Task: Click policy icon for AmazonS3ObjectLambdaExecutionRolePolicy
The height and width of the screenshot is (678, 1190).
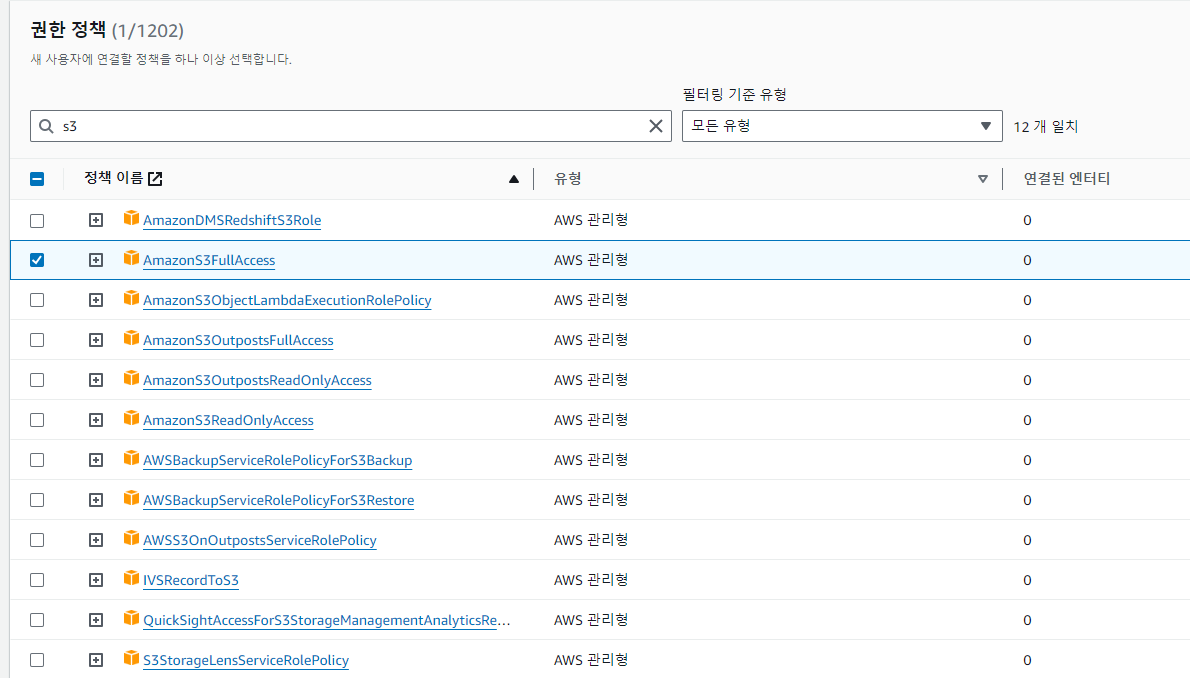Action: pos(131,298)
